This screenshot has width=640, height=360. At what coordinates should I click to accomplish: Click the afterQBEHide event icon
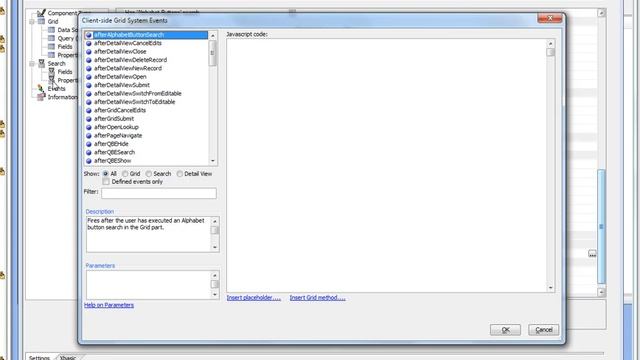click(x=89, y=144)
